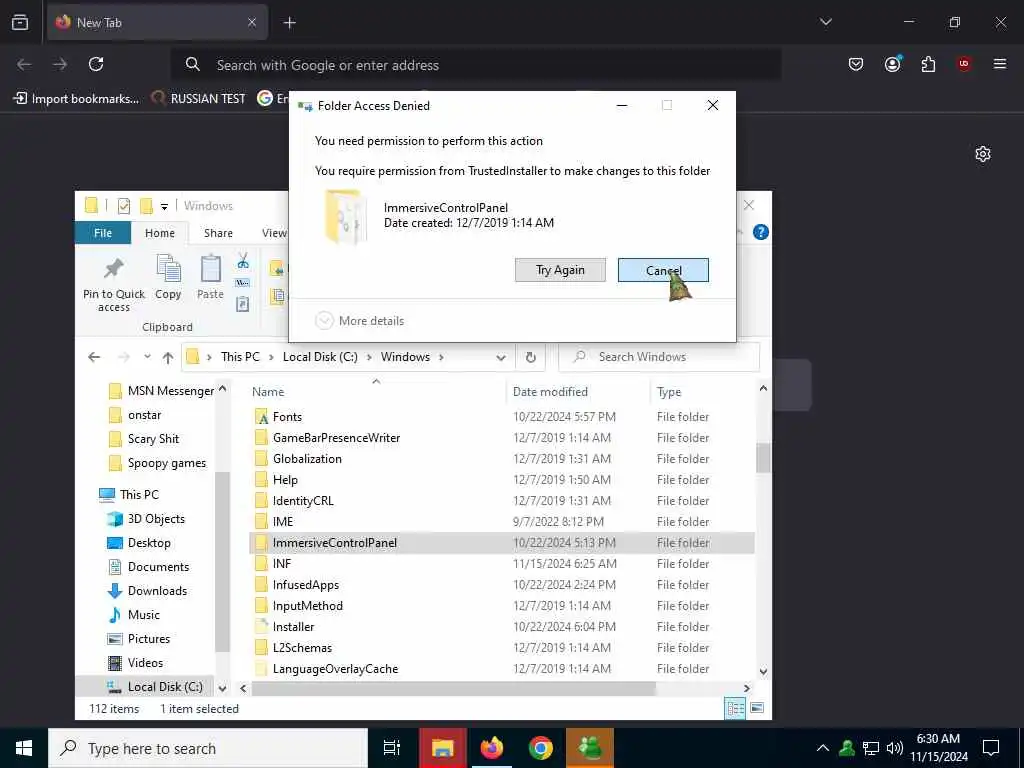Go up one folder level in Explorer

click(168, 357)
